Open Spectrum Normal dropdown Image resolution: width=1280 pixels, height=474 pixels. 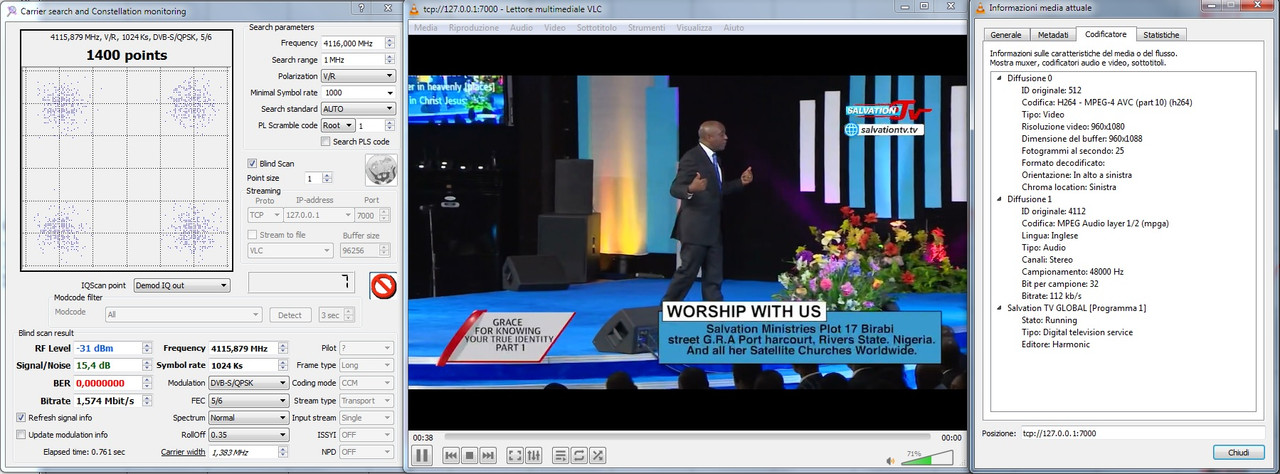[247, 417]
